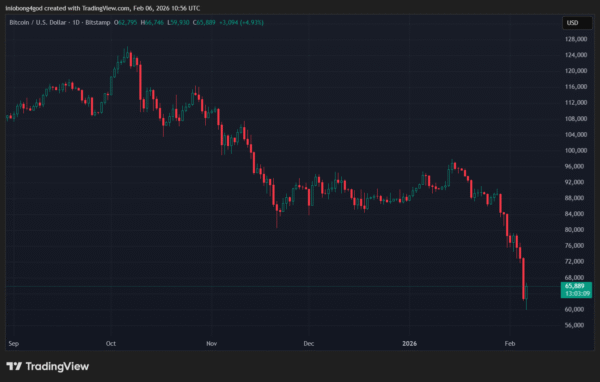
Task: Click the 72,000 price axis label
Action: [x=574, y=261]
